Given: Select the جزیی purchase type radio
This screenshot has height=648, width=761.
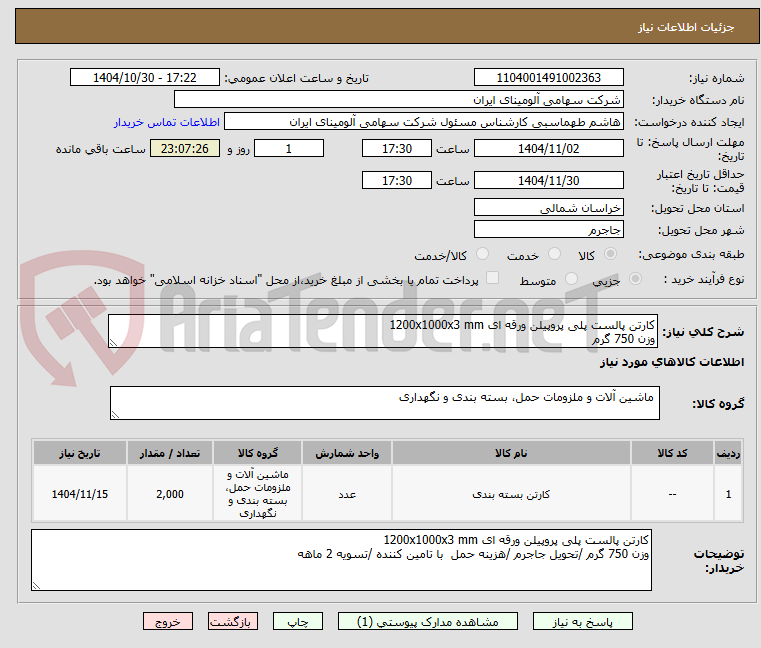Looking at the screenshot, I should click(x=635, y=279).
